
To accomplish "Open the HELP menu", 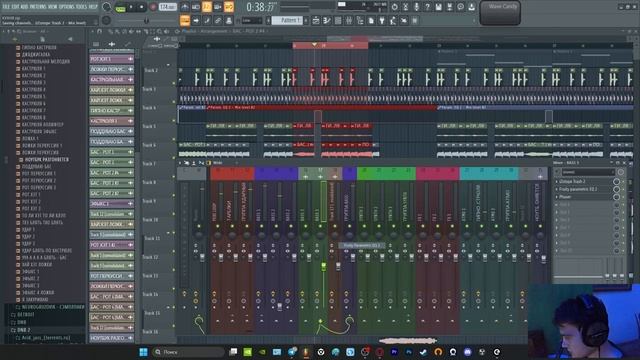I will click(93, 7).
